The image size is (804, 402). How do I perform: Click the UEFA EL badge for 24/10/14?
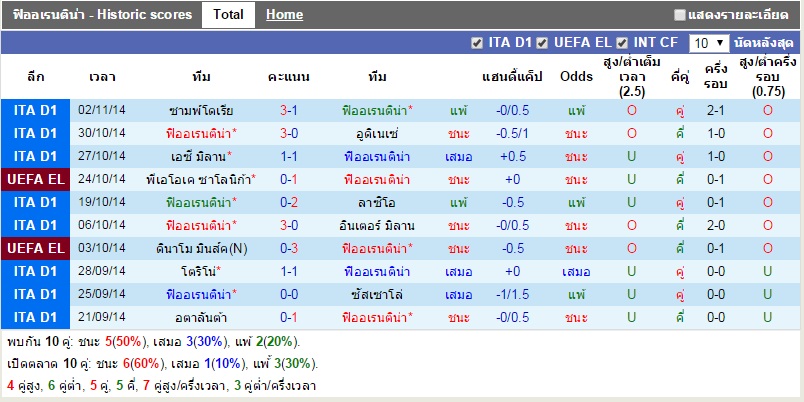pyautogui.click(x=36, y=179)
